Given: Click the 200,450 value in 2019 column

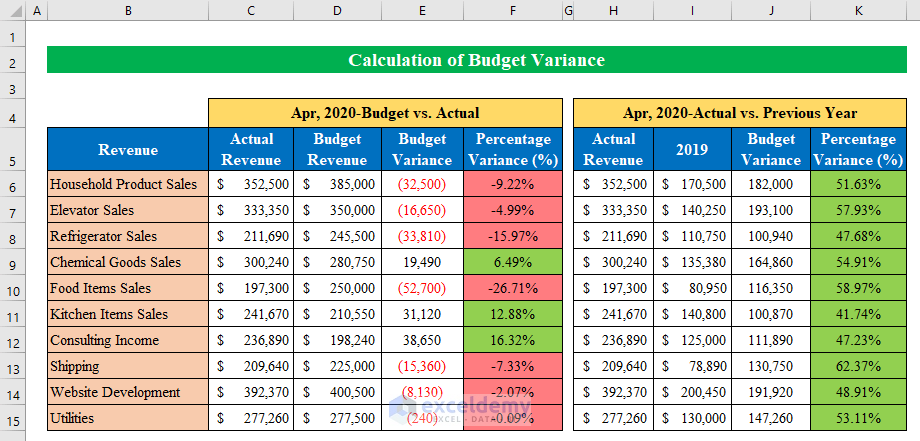Looking at the screenshot, I should (x=692, y=392).
